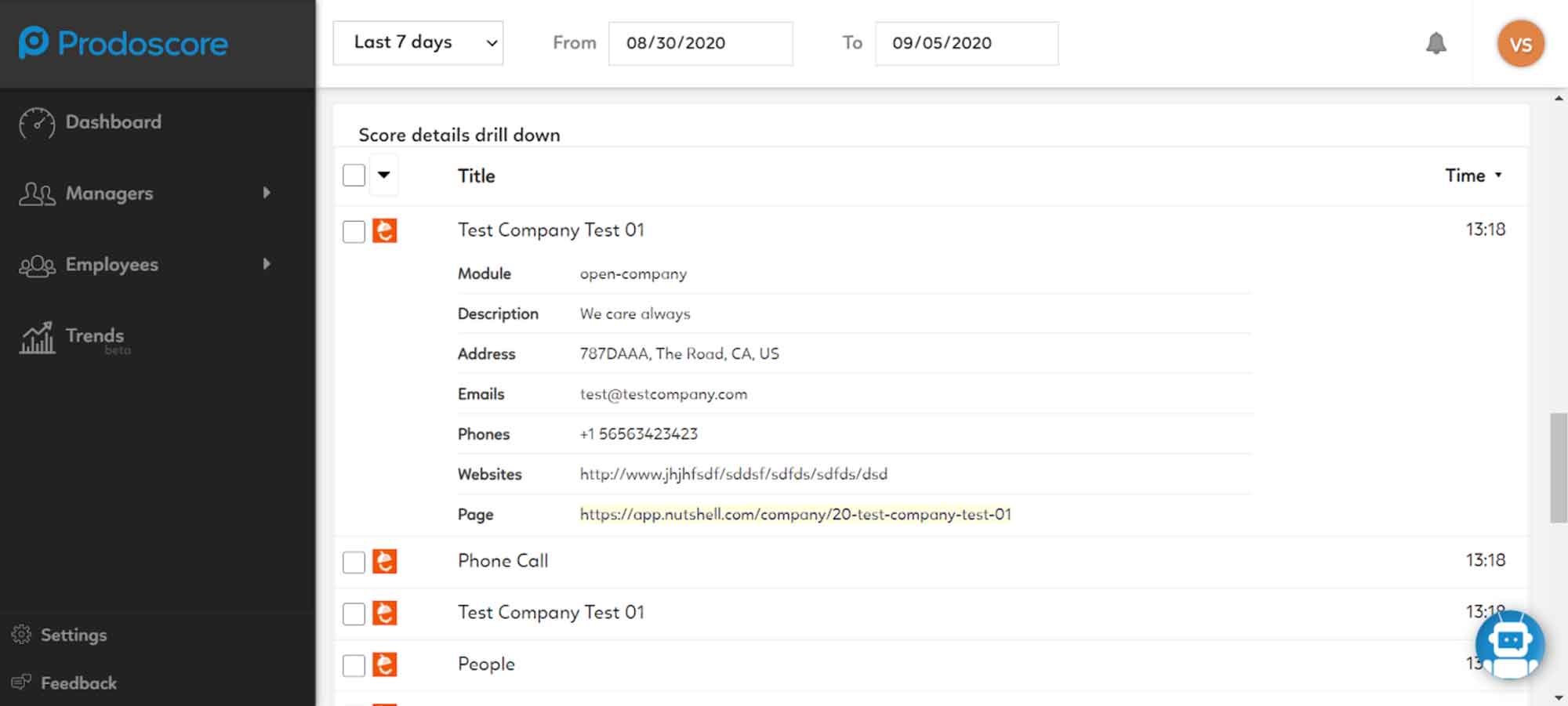Open notifications bell
Screen dimensions: 1568x706
(1436, 43)
